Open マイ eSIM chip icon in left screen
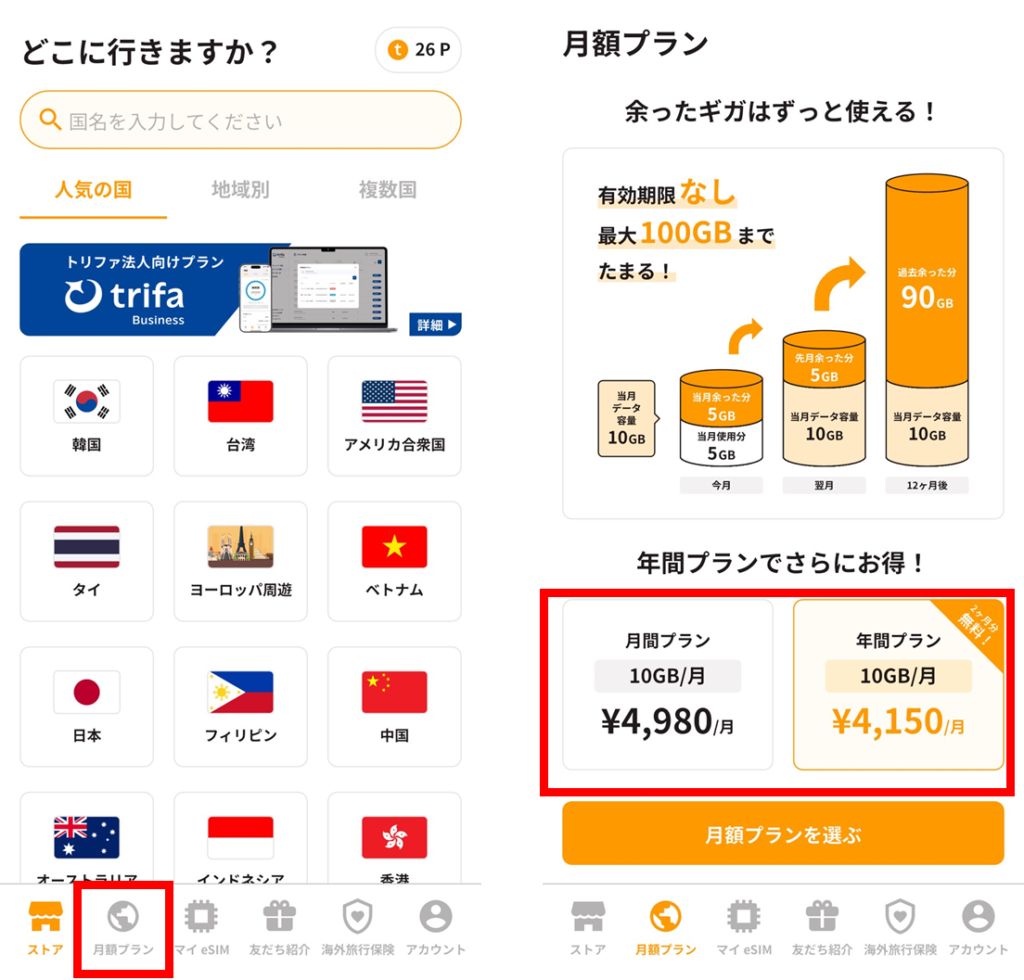This screenshot has width=1024, height=980. [201, 915]
